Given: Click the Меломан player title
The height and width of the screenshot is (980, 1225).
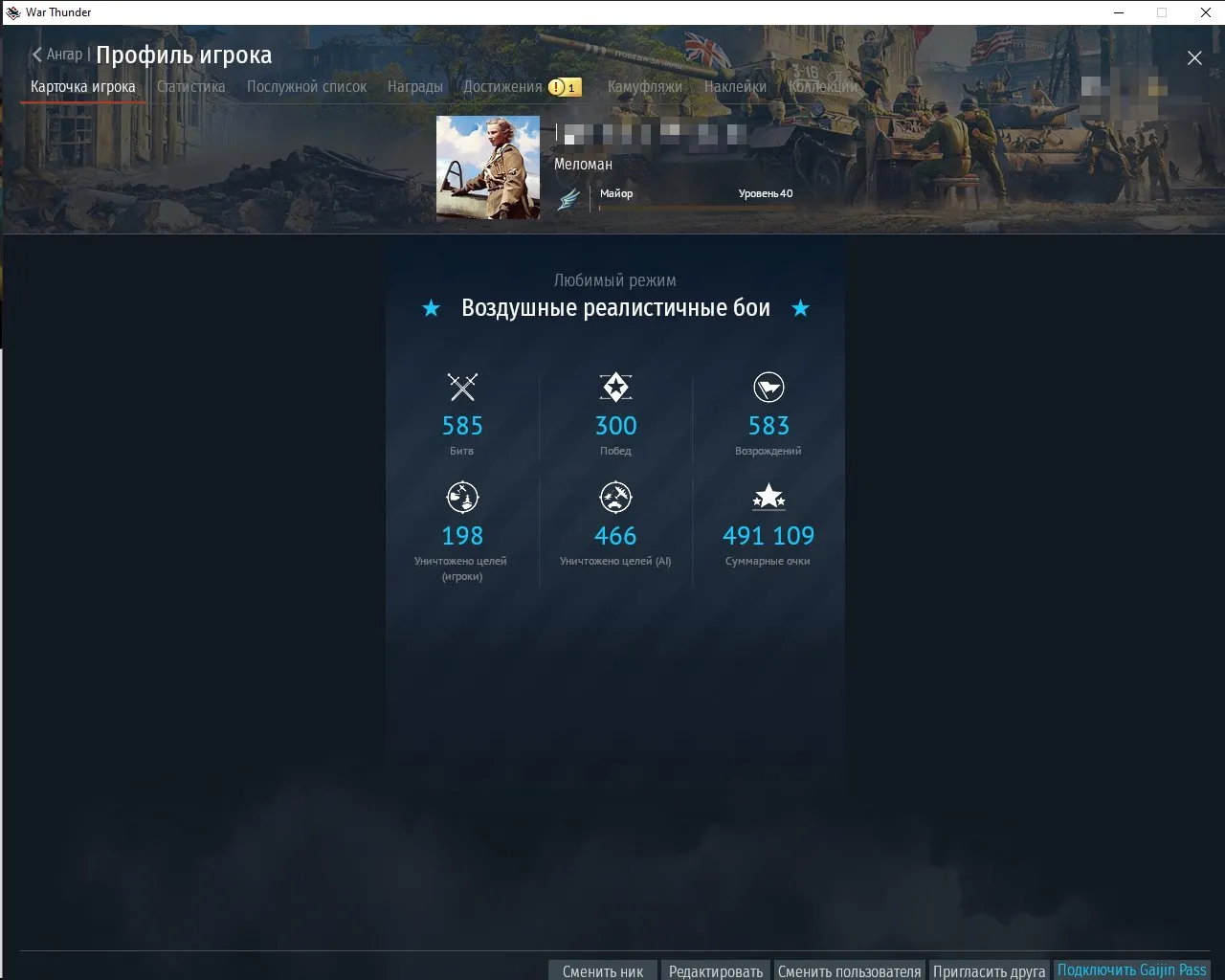Looking at the screenshot, I should click(583, 164).
